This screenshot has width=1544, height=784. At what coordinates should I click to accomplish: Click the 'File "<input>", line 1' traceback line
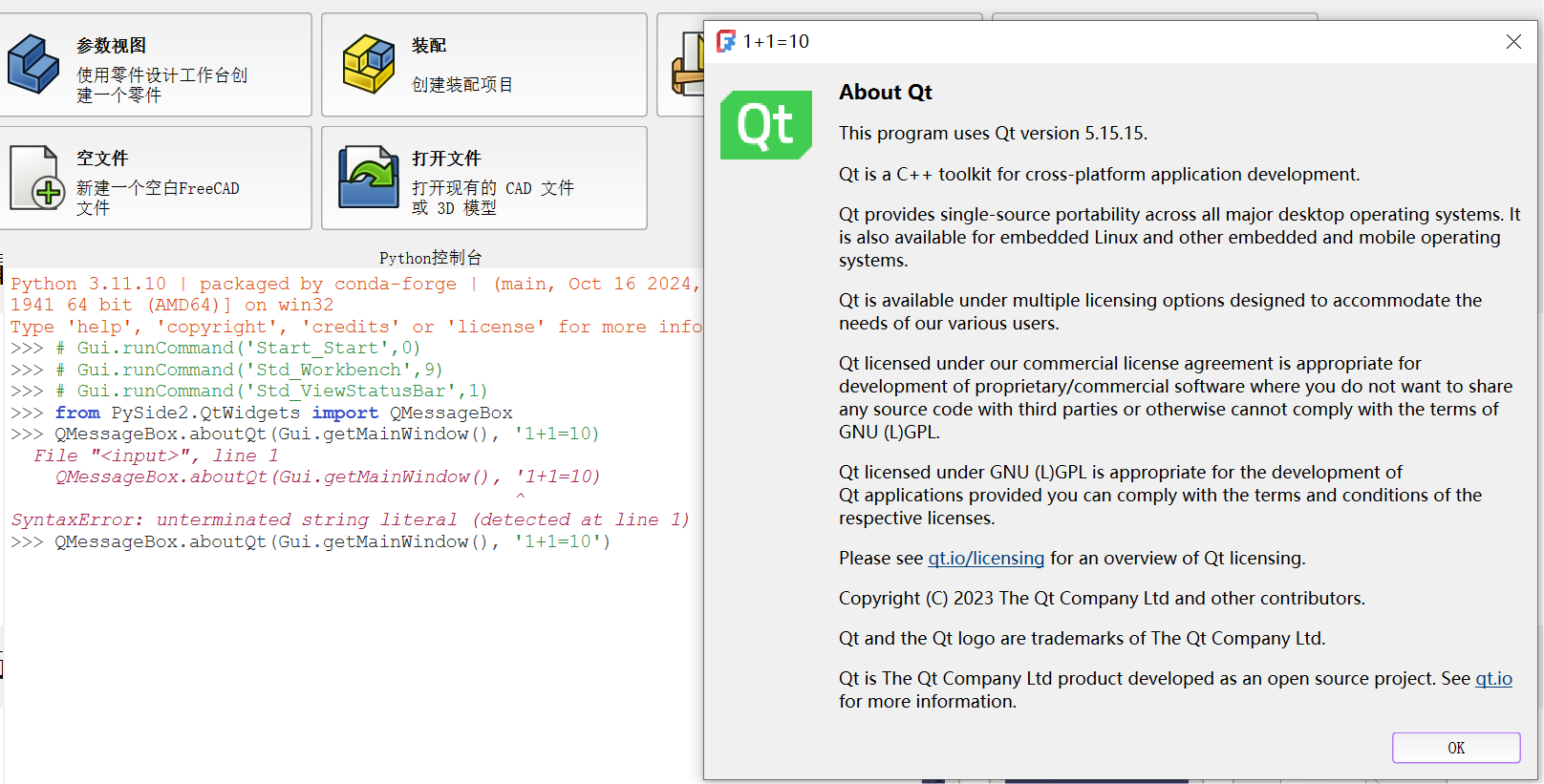point(156,456)
